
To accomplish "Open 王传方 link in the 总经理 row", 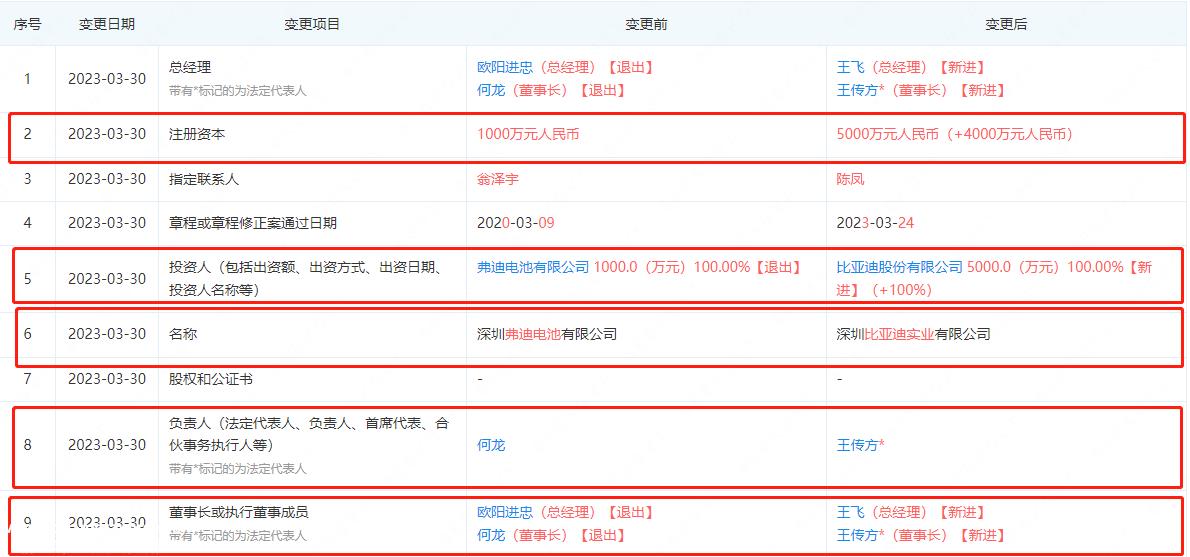I will (858, 90).
